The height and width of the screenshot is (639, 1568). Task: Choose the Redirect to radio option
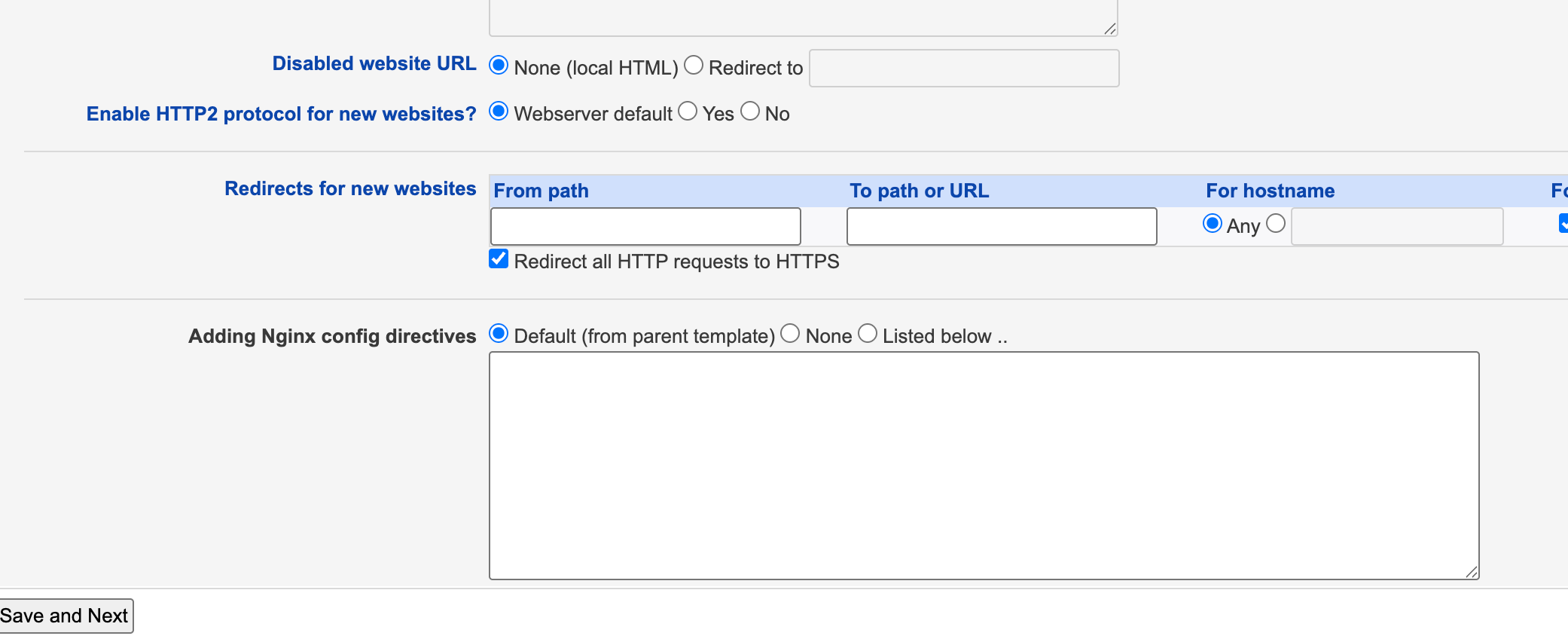(x=694, y=66)
